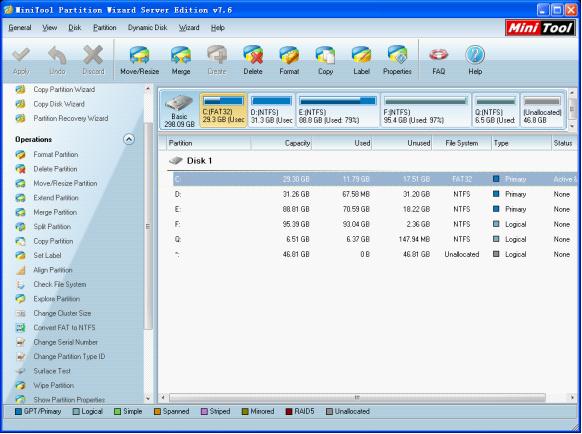Select the D: partition row
Image resolution: width=582 pixels, height=434 pixels.
374,194
